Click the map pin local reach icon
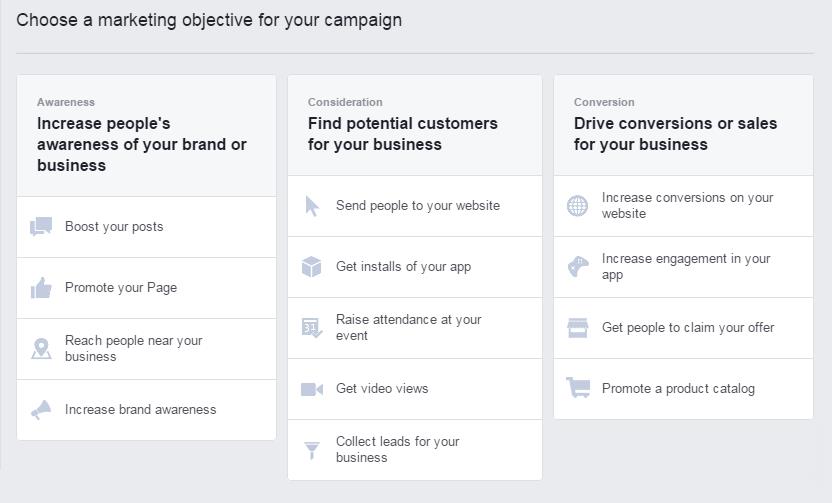Image resolution: width=832 pixels, height=503 pixels. [x=41, y=349]
